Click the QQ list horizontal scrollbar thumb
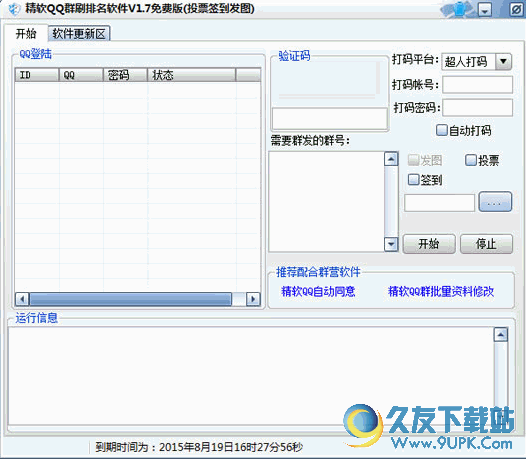 coord(130,299)
